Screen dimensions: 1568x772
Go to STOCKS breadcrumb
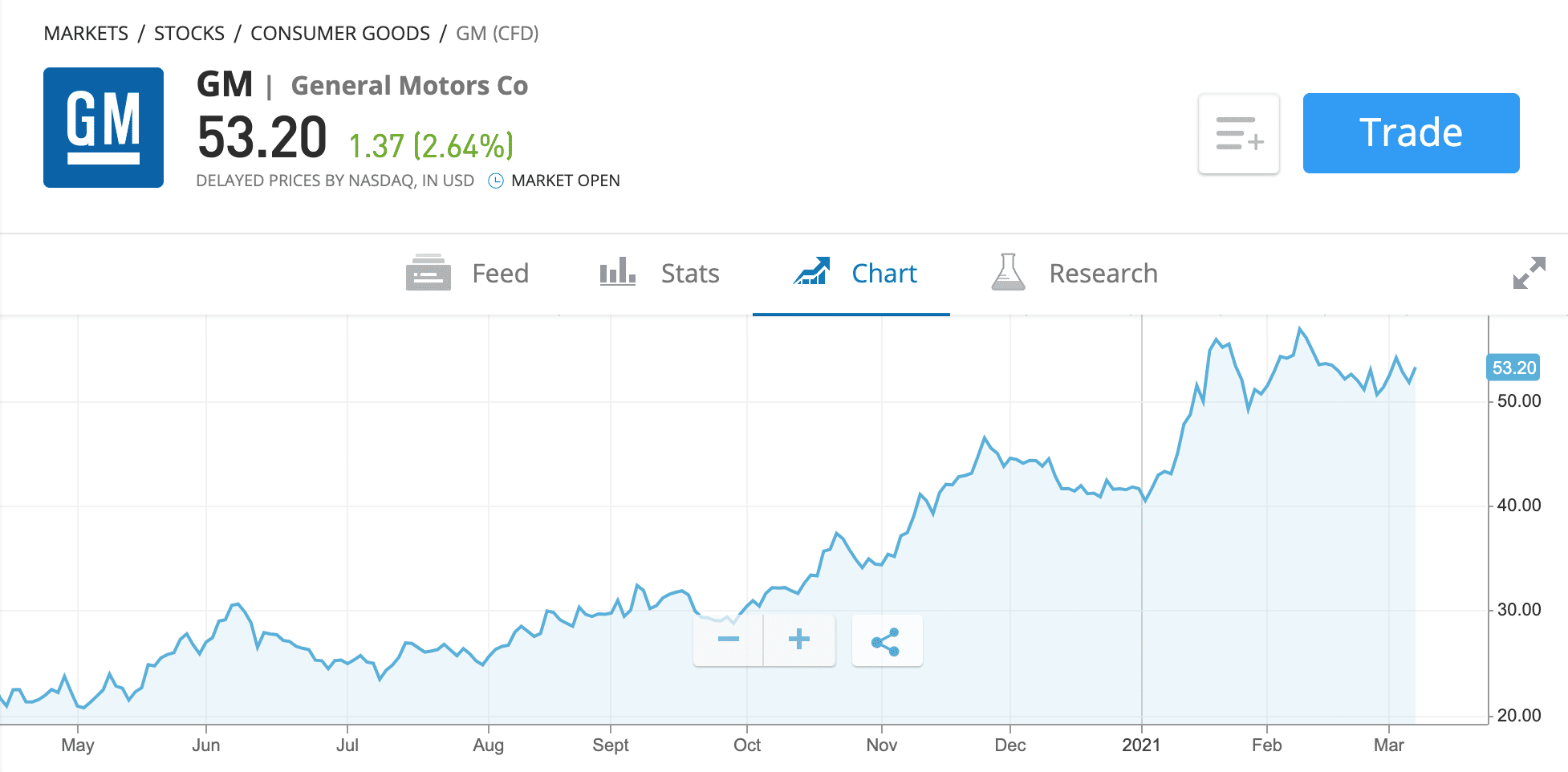(189, 34)
